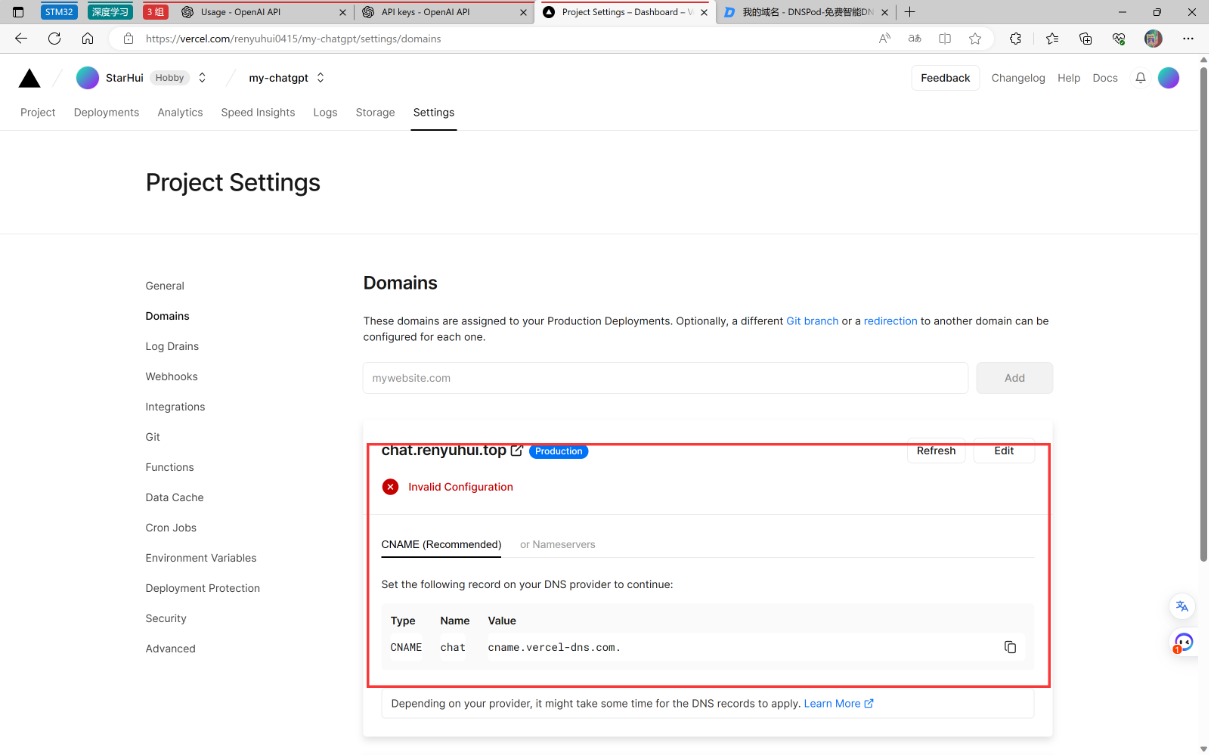Open the Changelog link

(1018, 78)
